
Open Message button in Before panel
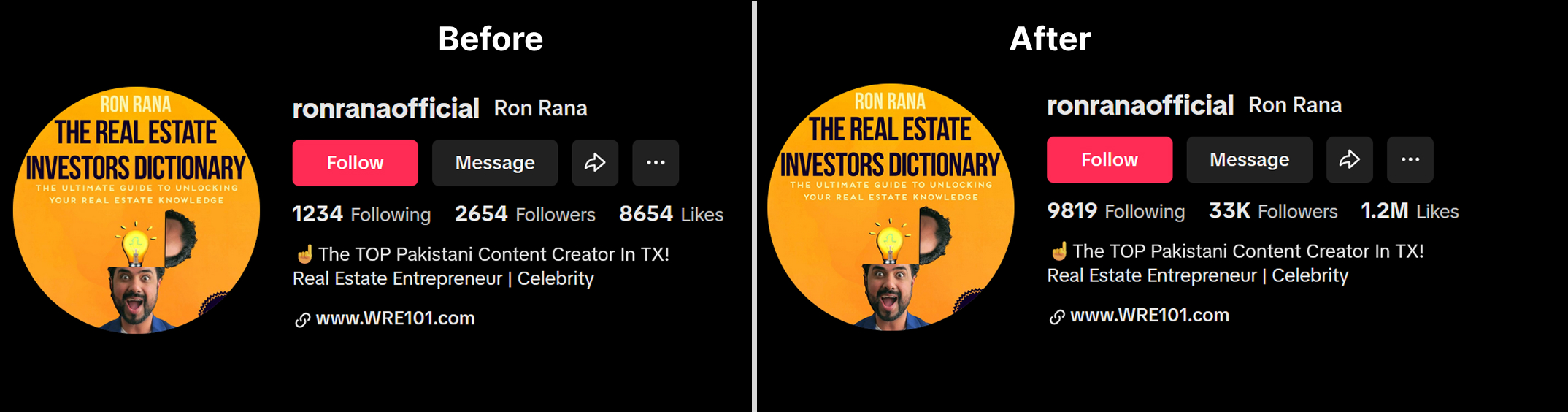click(x=495, y=163)
